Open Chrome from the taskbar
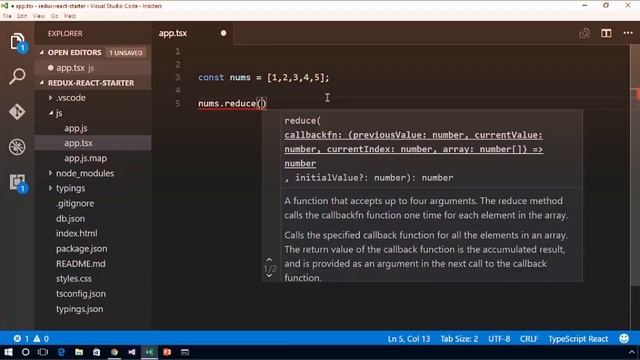 click(x=114, y=352)
